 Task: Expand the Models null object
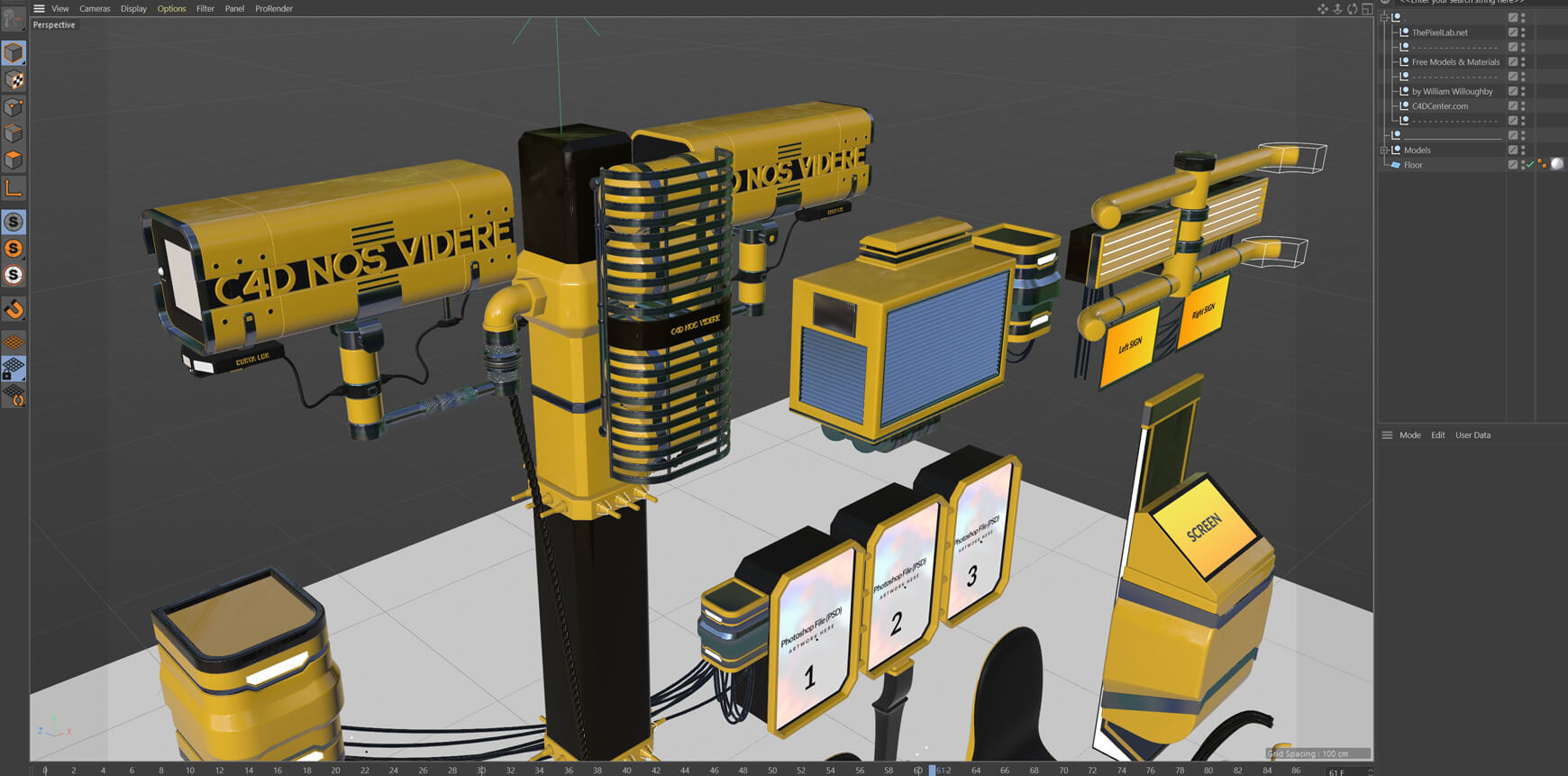click(1385, 151)
